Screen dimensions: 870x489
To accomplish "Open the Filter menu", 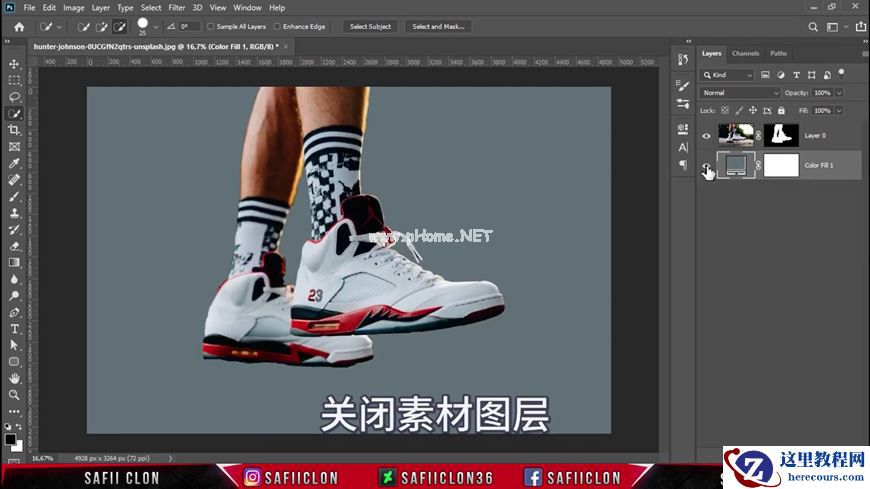I will [176, 8].
